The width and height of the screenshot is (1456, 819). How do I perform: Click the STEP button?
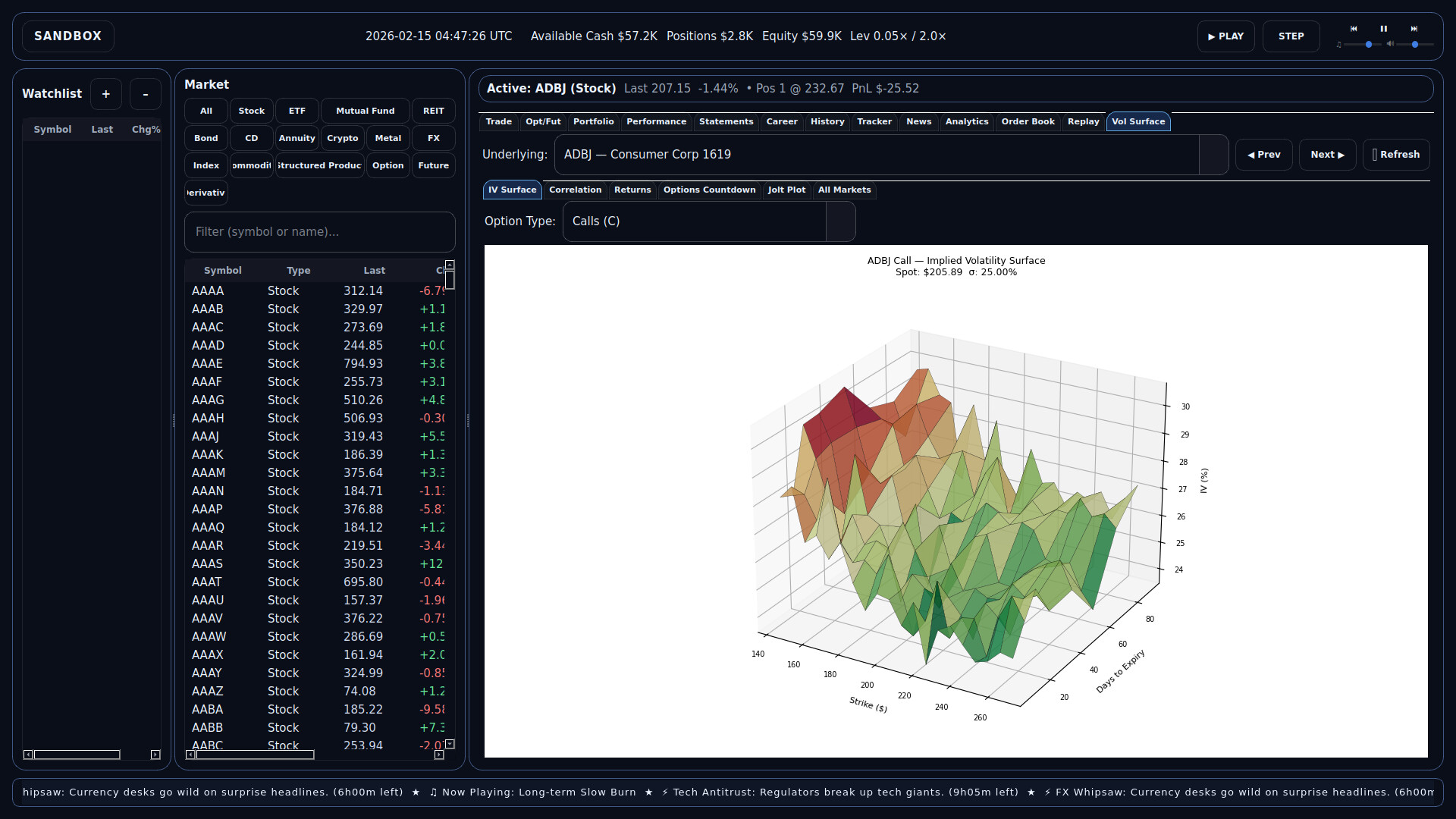[x=1291, y=36]
